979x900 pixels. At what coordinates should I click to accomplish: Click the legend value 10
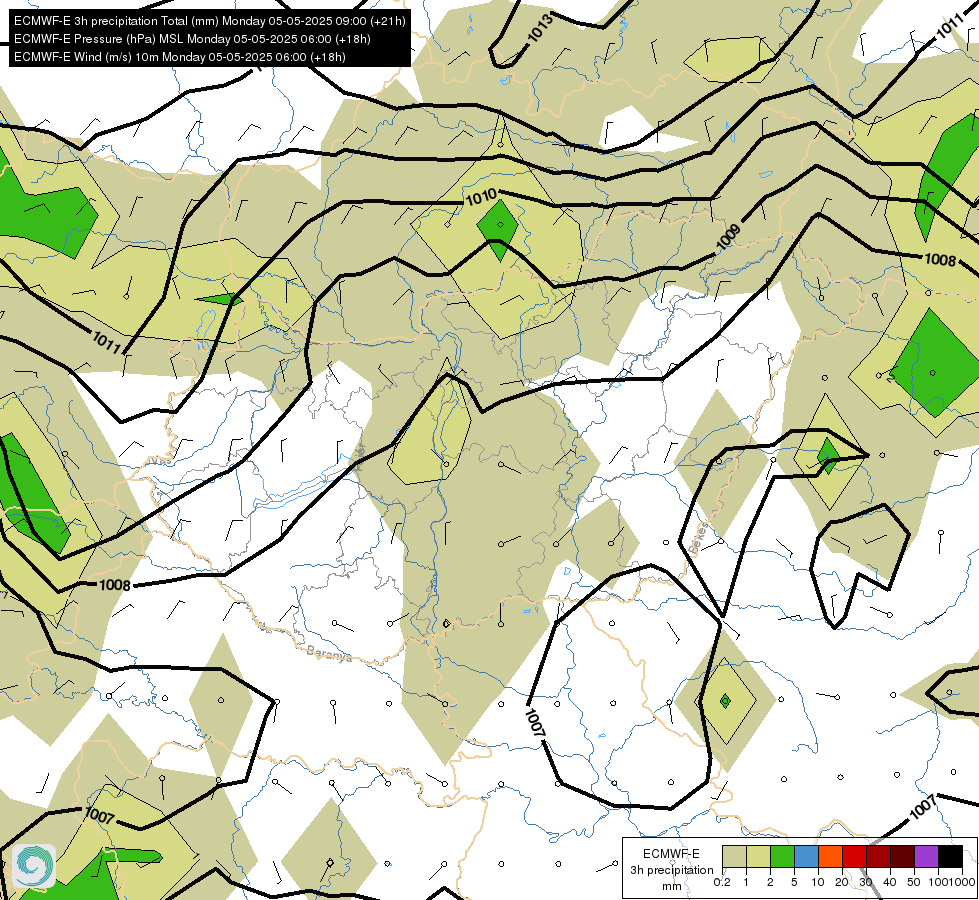[x=818, y=882]
